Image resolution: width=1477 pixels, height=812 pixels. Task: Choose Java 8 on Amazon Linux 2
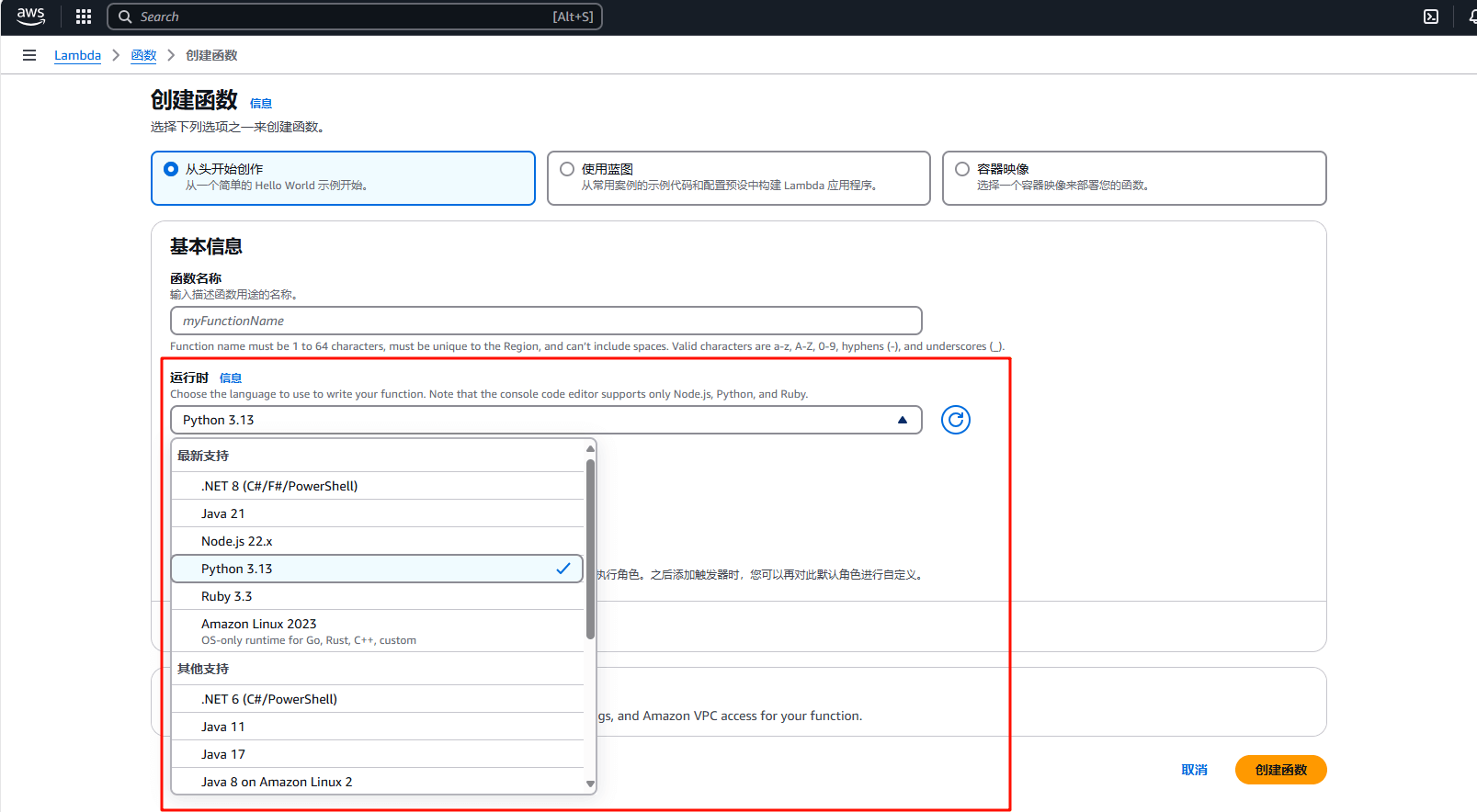coord(378,782)
